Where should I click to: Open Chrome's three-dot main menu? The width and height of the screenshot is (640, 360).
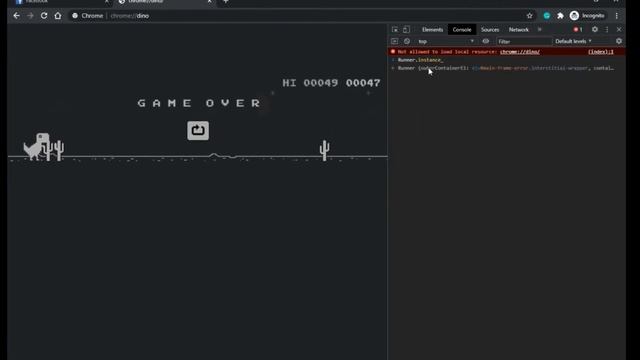tap(617, 16)
